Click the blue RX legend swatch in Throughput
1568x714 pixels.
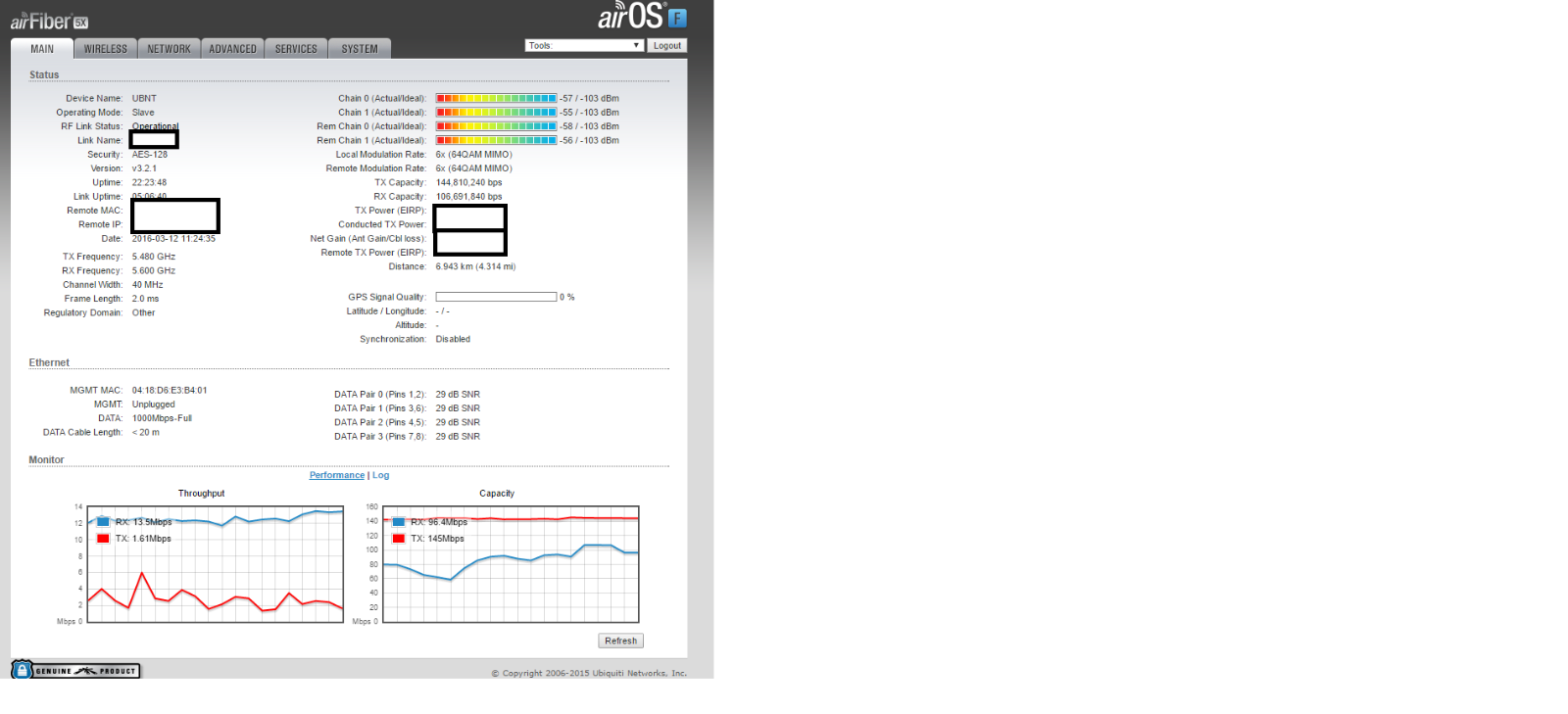[x=103, y=522]
